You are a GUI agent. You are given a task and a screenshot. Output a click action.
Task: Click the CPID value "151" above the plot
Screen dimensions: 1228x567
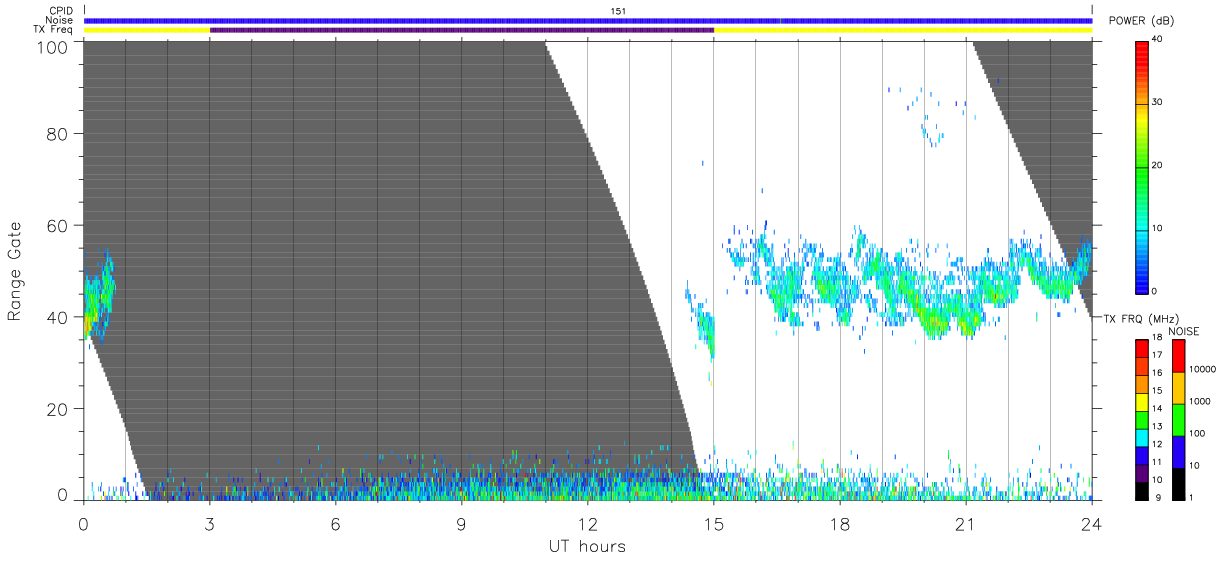618,11
